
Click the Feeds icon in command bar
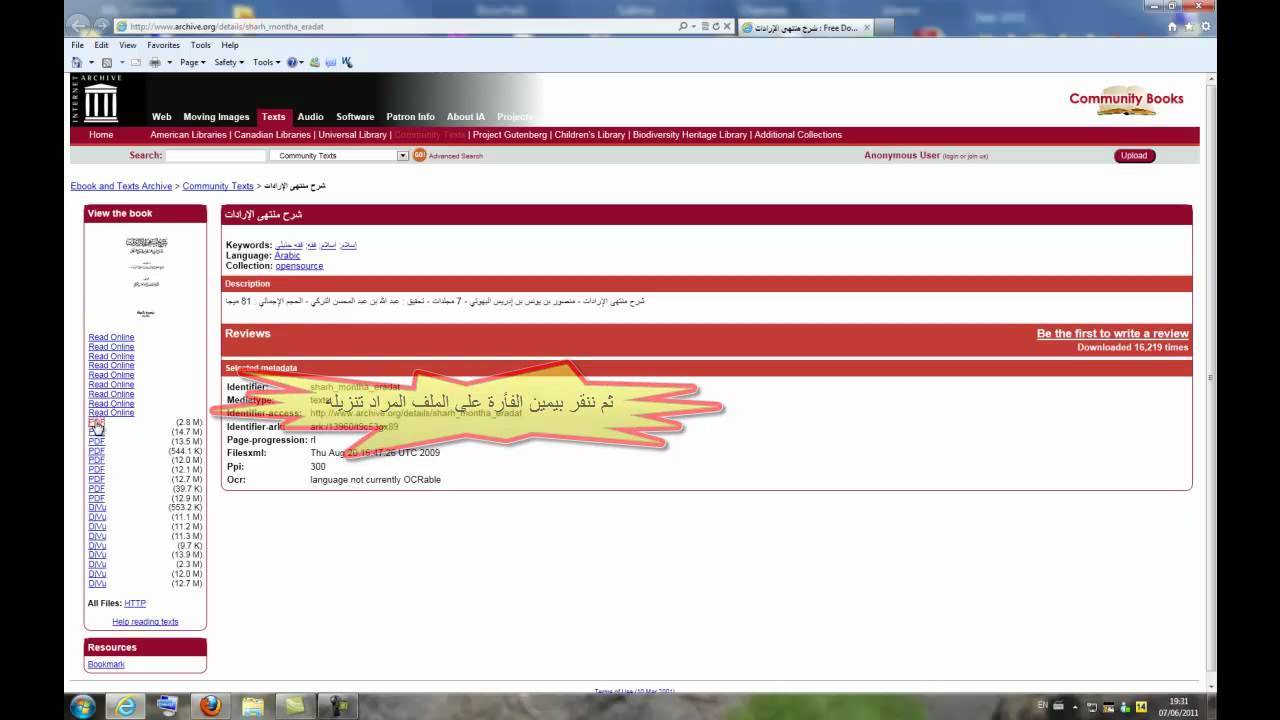pos(107,62)
